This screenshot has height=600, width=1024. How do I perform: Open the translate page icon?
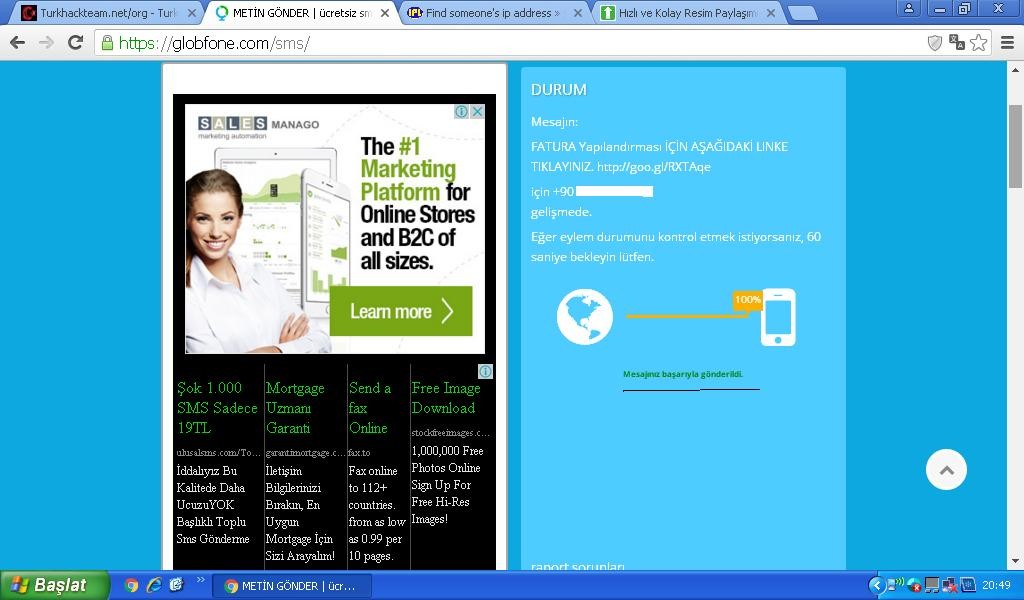957,43
